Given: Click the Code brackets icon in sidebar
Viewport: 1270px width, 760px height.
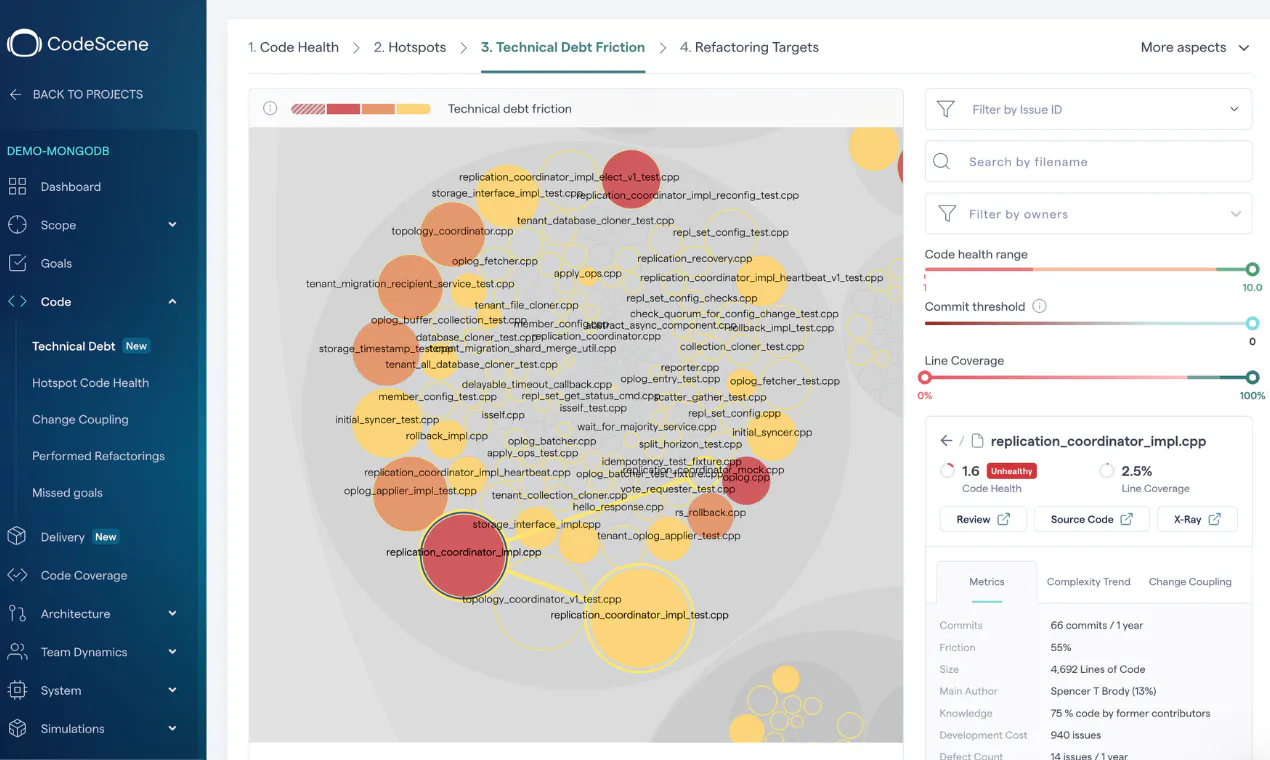Looking at the screenshot, I should click(x=17, y=302).
